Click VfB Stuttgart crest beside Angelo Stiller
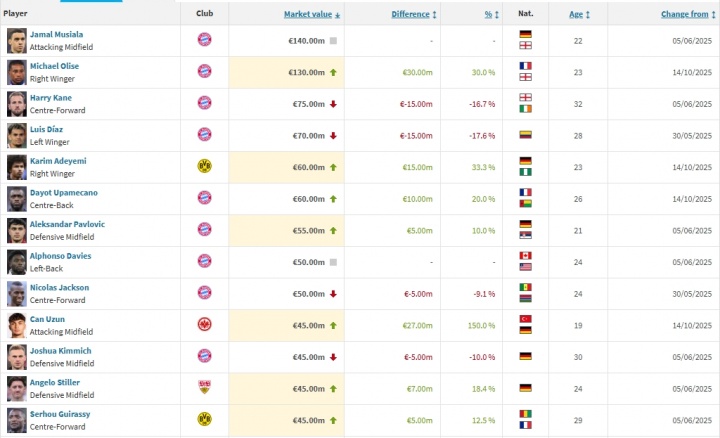The width and height of the screenshot is (720, 438). [x=204, y=388]
